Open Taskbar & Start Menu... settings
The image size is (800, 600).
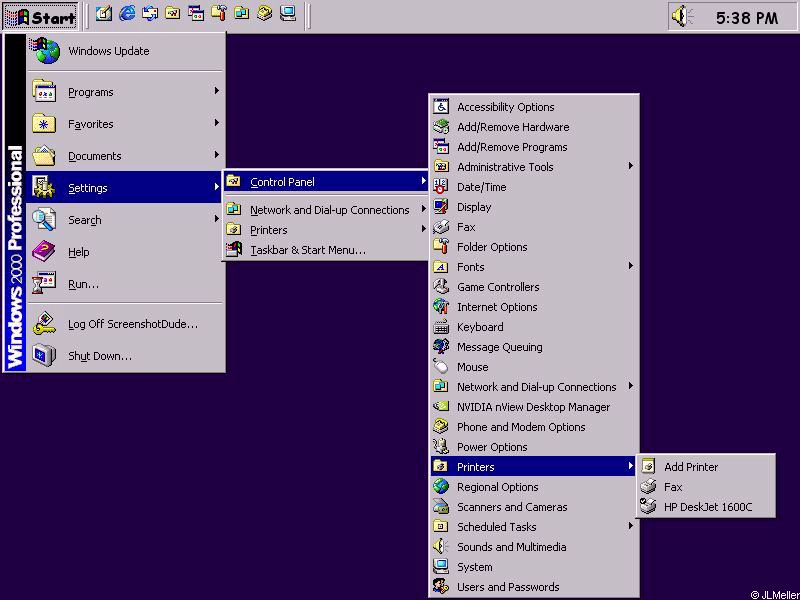click(x=326, y=250)
